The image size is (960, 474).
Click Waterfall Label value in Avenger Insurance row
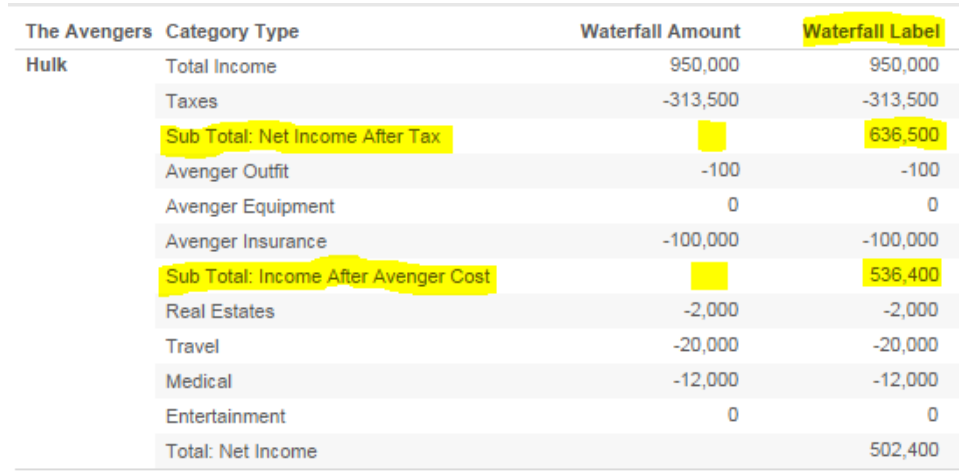click(x=899, y=239)
